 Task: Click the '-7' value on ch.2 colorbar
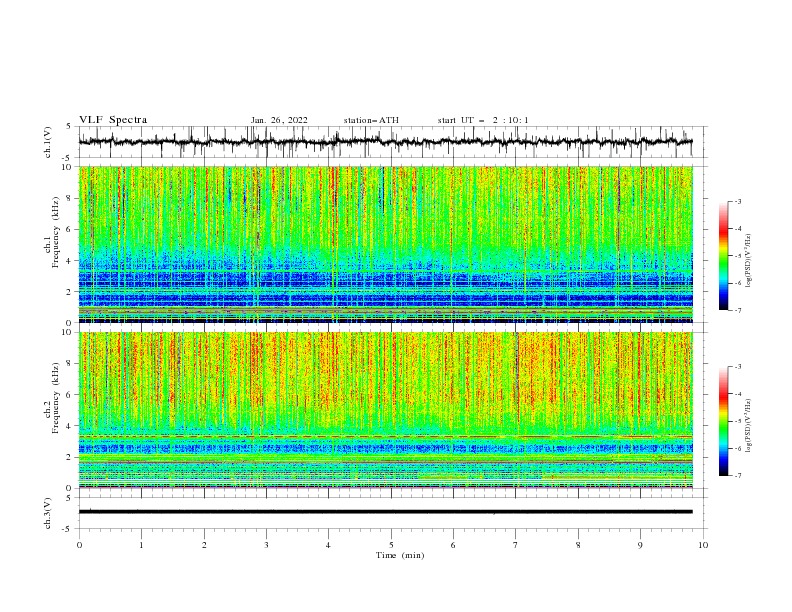[x=738, y=476]
